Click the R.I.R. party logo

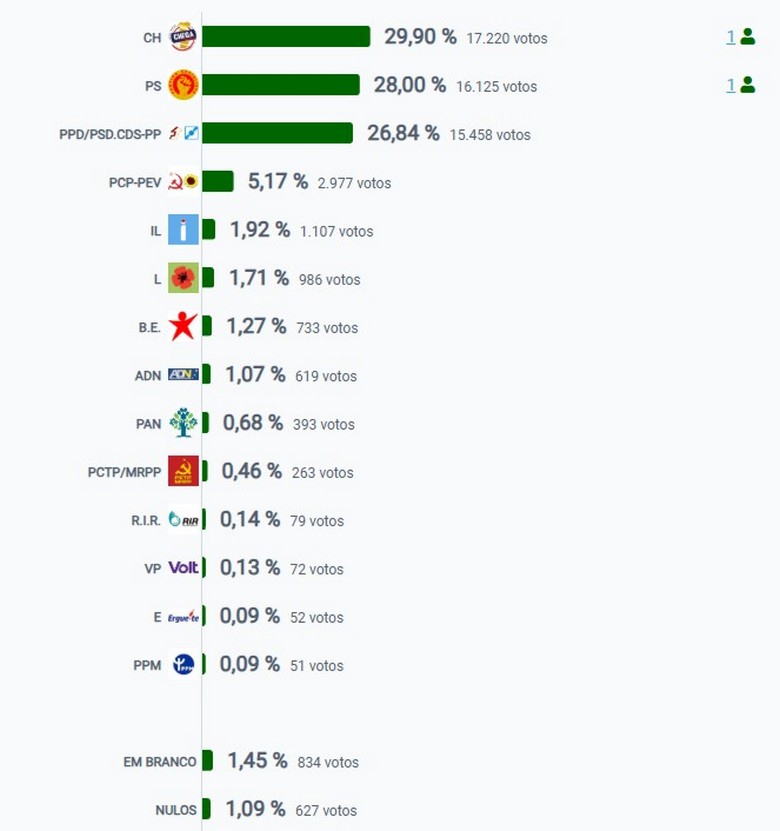click(183, 519)
